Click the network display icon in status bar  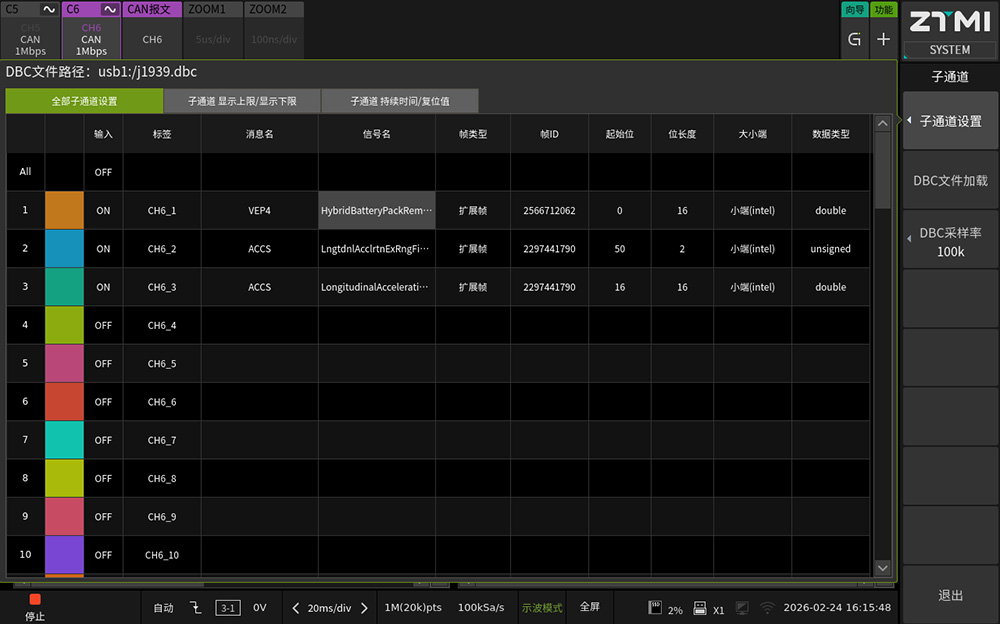tap(742, 608)
